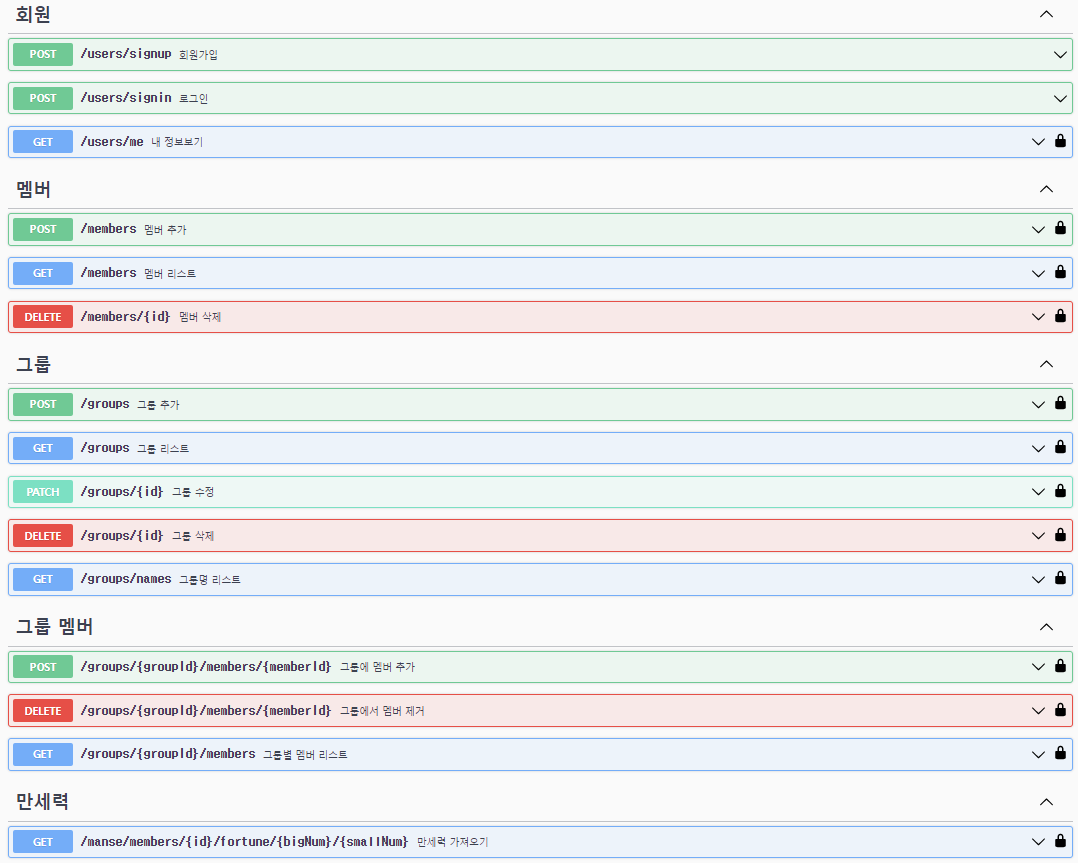Image resolution: width=1078 pixels, height=863 pixels.
Task: Expand chevron on POST /groups
Action: 1038,404
